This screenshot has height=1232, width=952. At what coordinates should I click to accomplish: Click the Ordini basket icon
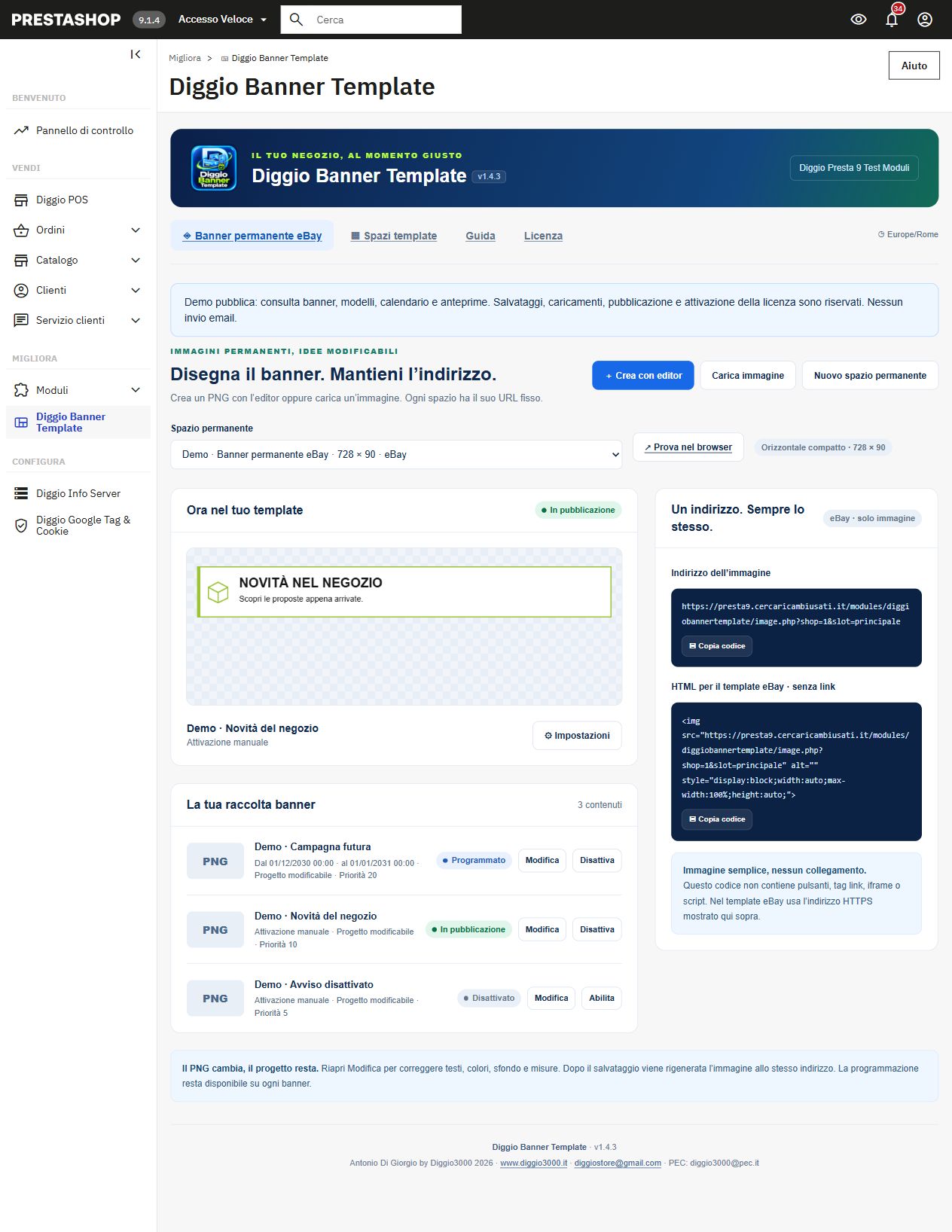(21, 230)
